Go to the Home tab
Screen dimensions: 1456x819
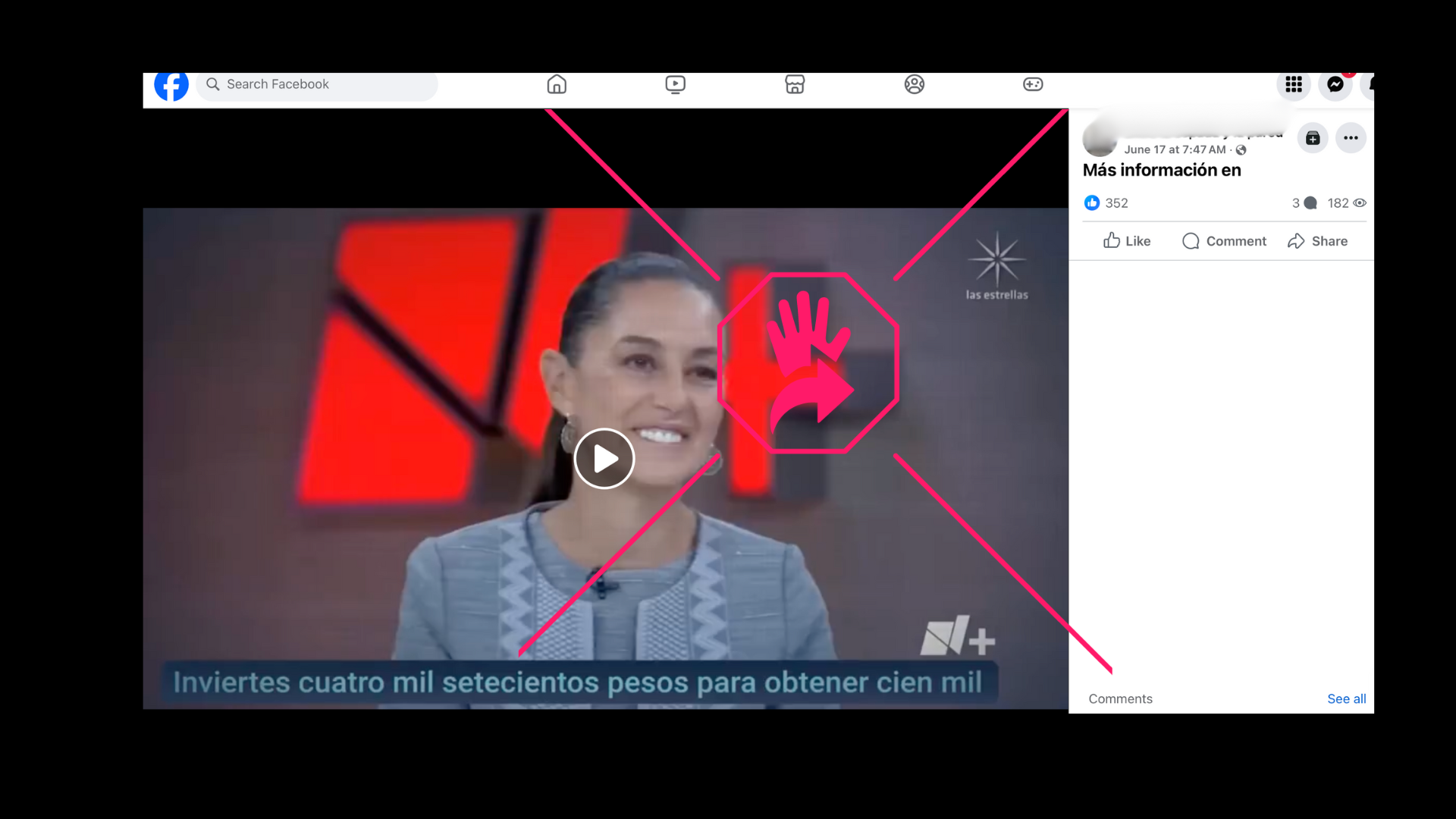point(557,84)
